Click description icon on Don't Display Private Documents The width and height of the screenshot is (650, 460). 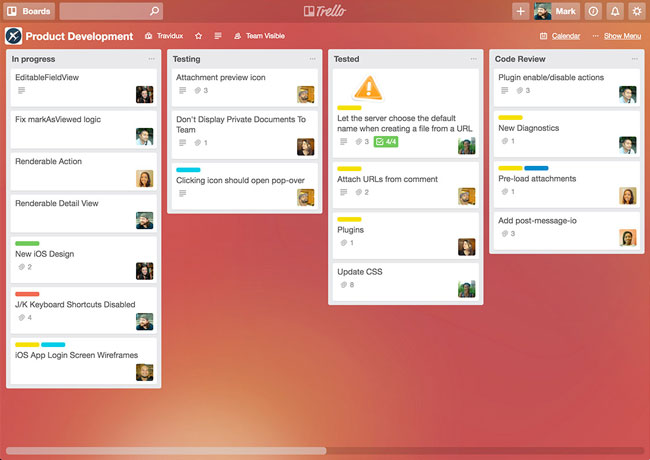click(182, 143)
